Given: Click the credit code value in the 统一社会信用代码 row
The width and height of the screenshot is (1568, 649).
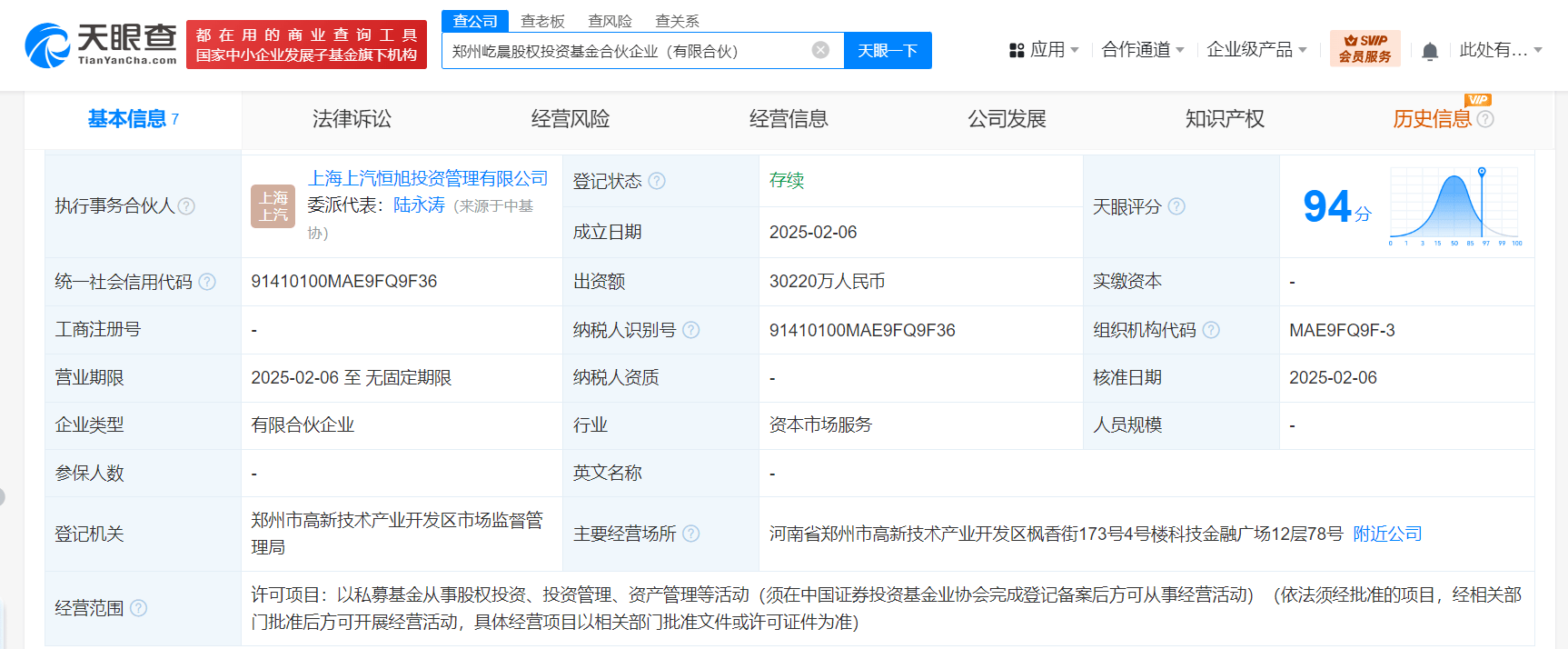Looking at the screenshot, I should click(x=344, y=282).
